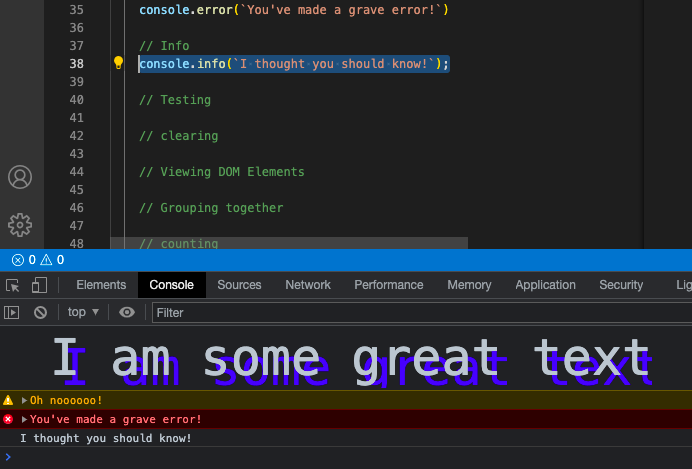Viewport: 692px width, 469px height.
Task: Expand the 'grave error' error message
Action: [x=25, y=419]
